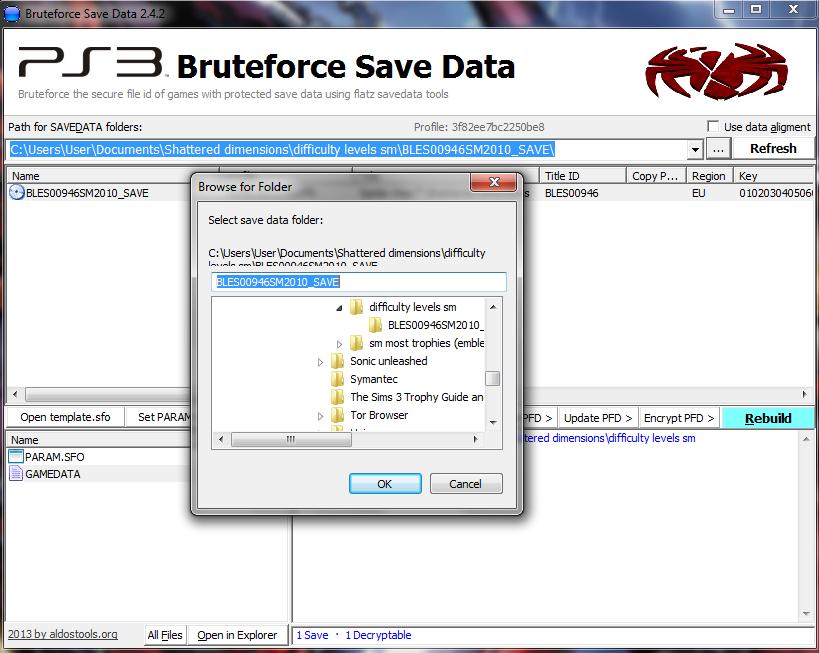The height and width of the screenshot is (653, 819).
Task: Click the red spider logo
Action: click(716, 72)
